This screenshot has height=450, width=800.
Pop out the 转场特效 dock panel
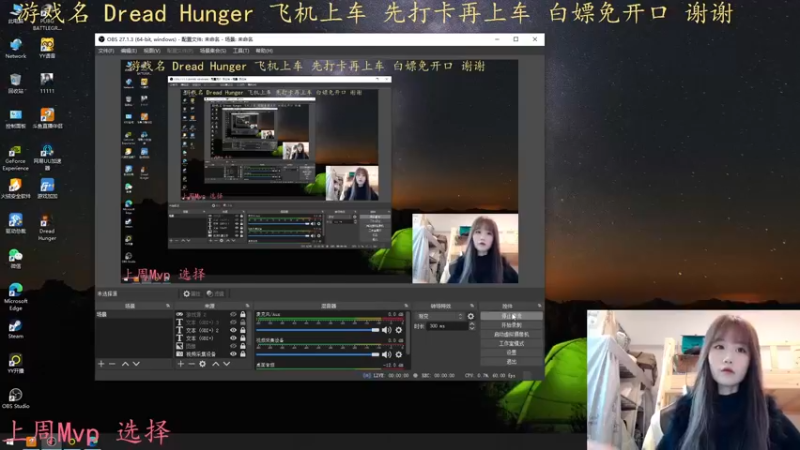pyautogui.click(x=472, y=306)
